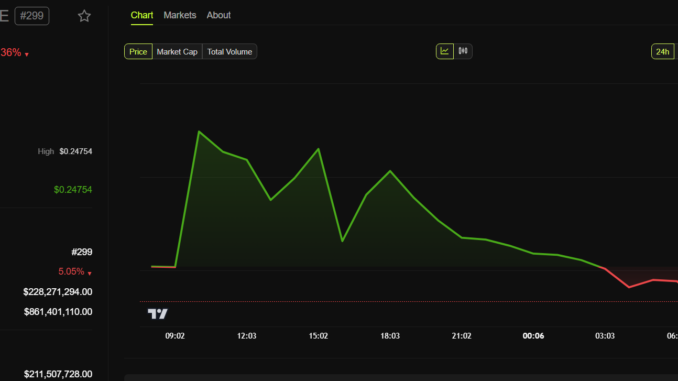The image size is (678, 381).
Task: Switch to candlestick chart view icon
Action: (463, 51)
